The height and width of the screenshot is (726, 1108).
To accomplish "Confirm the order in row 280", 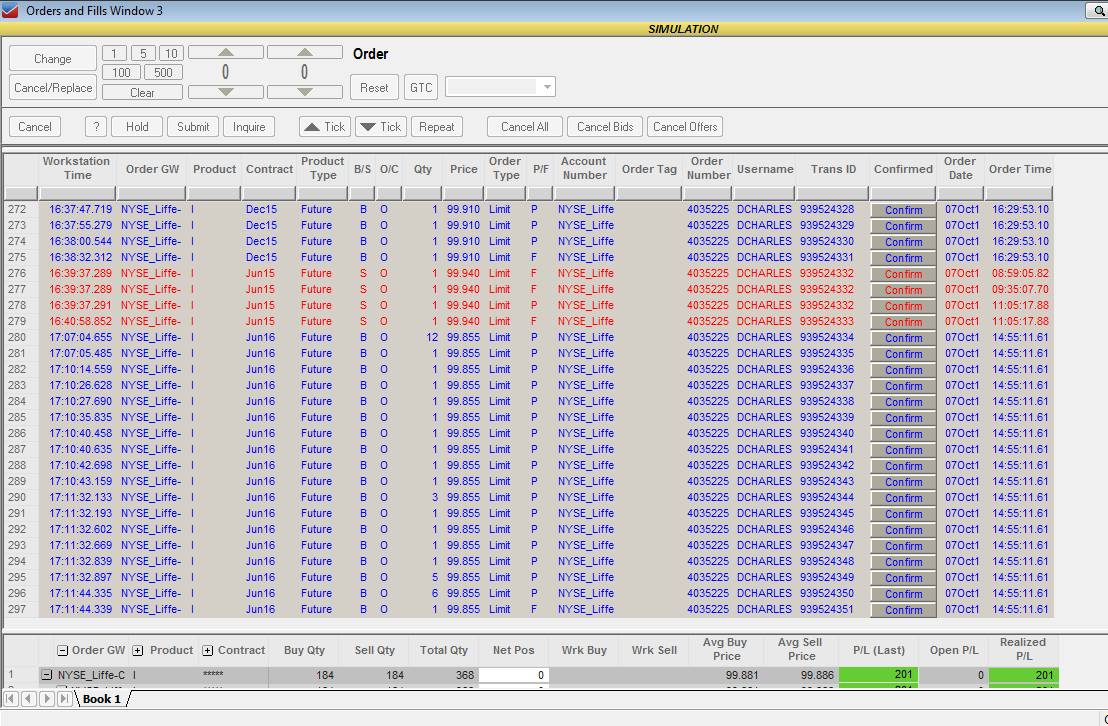I will point(903,338).
